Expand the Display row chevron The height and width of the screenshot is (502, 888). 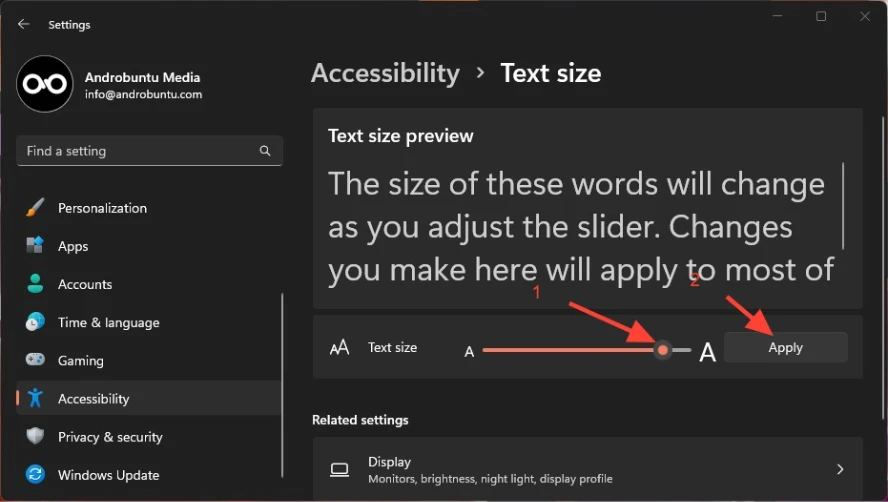840,469
